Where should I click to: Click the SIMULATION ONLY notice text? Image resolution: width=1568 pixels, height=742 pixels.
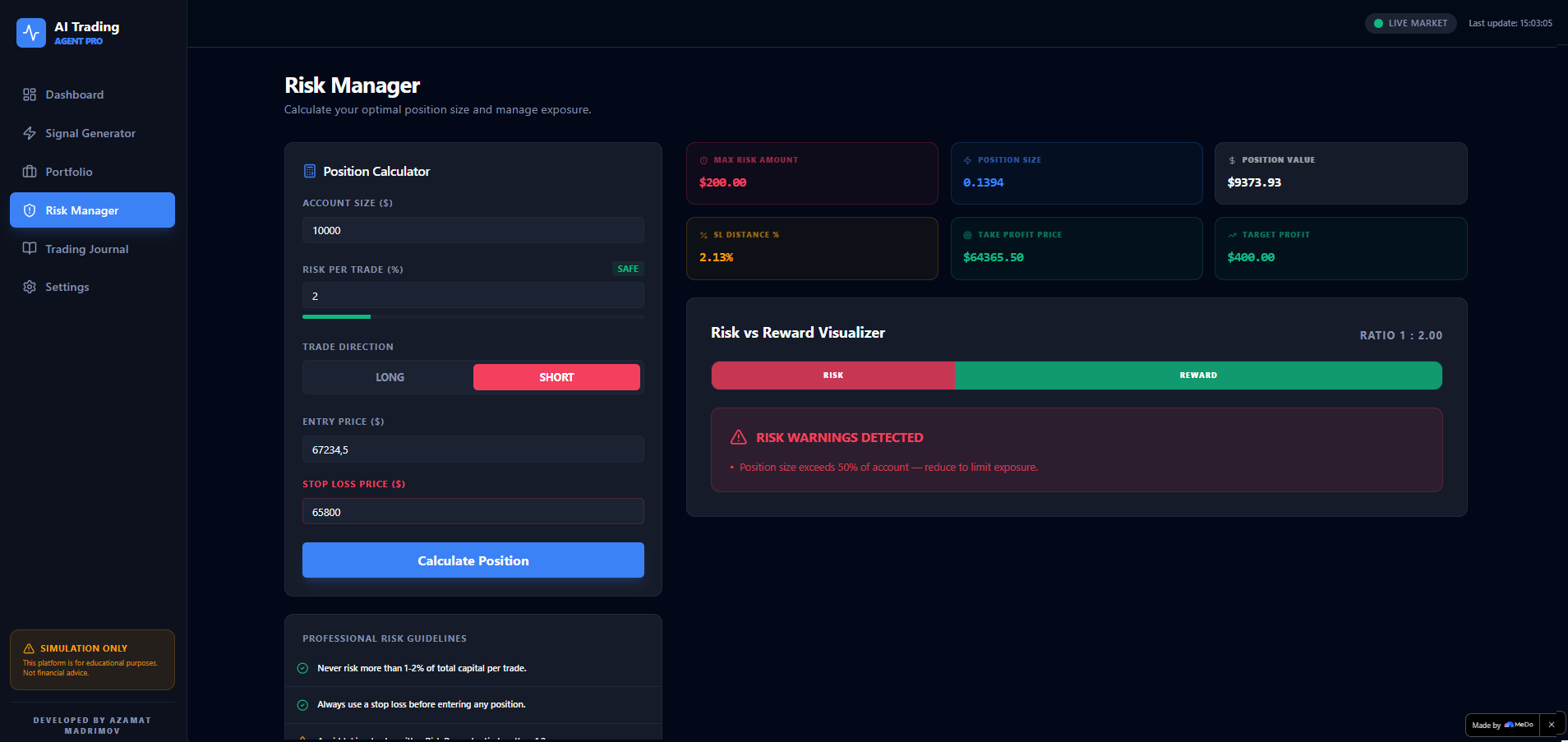pos(84,648)
